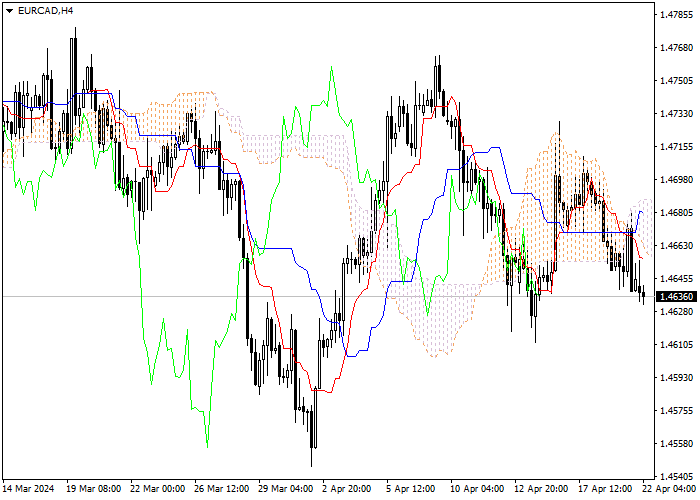Click the 1.45405 price scale label

click(676, 477)
